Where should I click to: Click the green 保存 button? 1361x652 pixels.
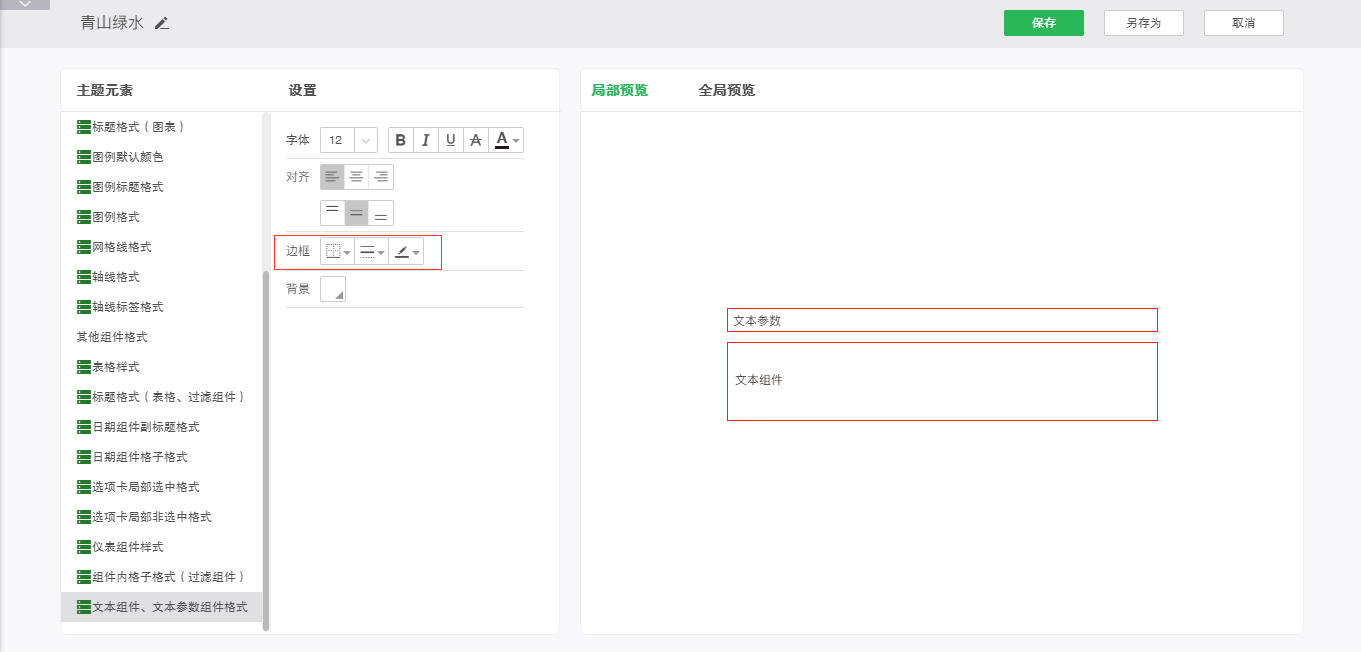1043,23
